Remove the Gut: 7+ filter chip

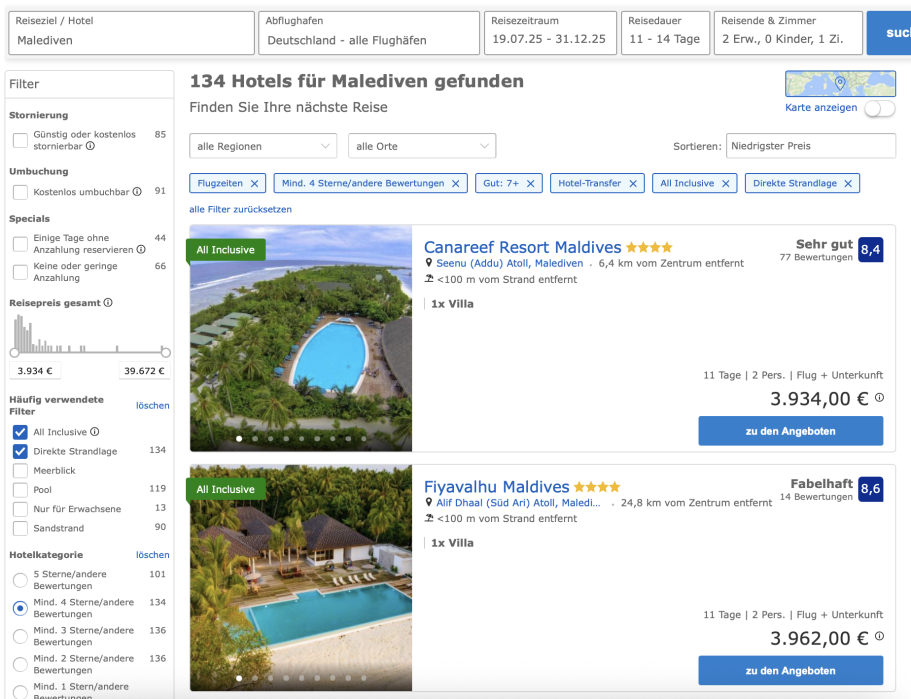[530, 184]
